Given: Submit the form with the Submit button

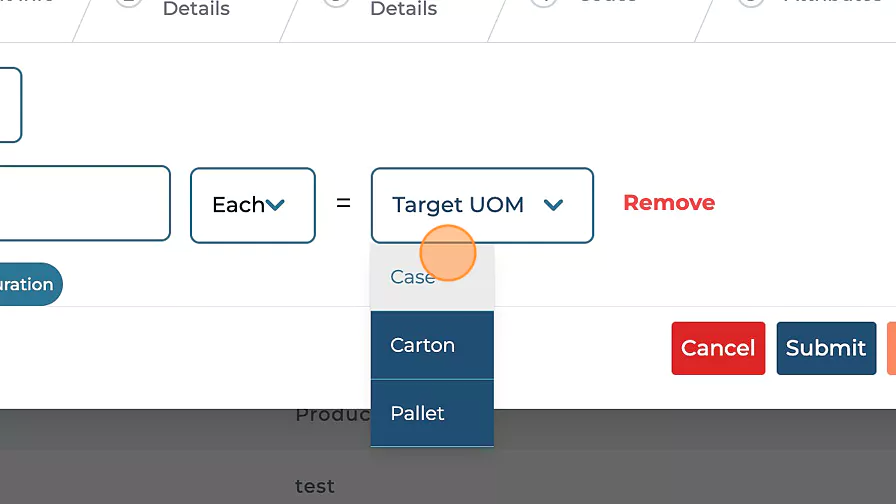Looking at the screenshot, I should 825,348.
